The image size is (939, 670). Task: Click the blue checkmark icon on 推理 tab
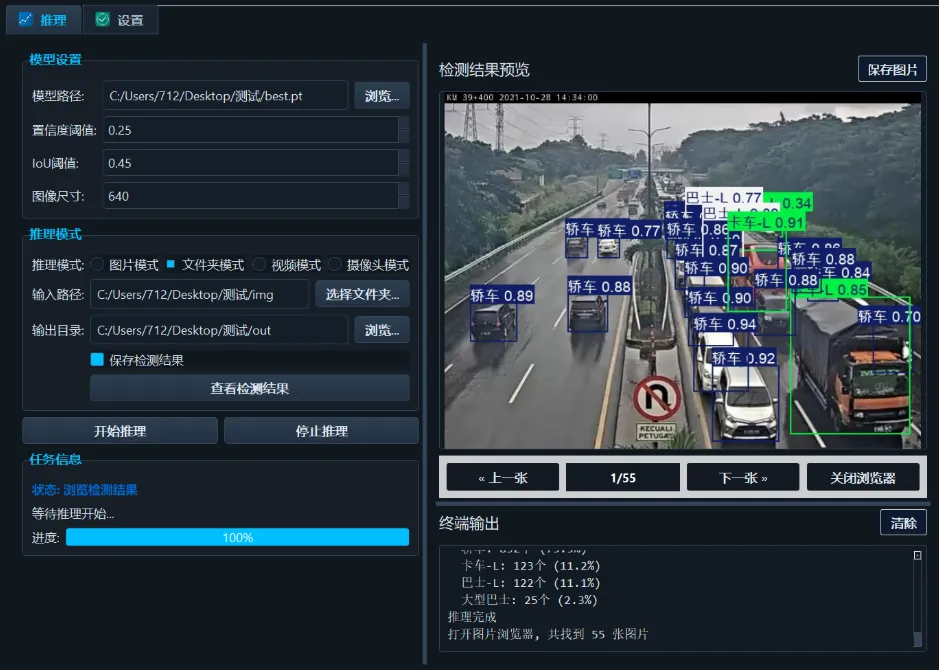pos(25,19)
